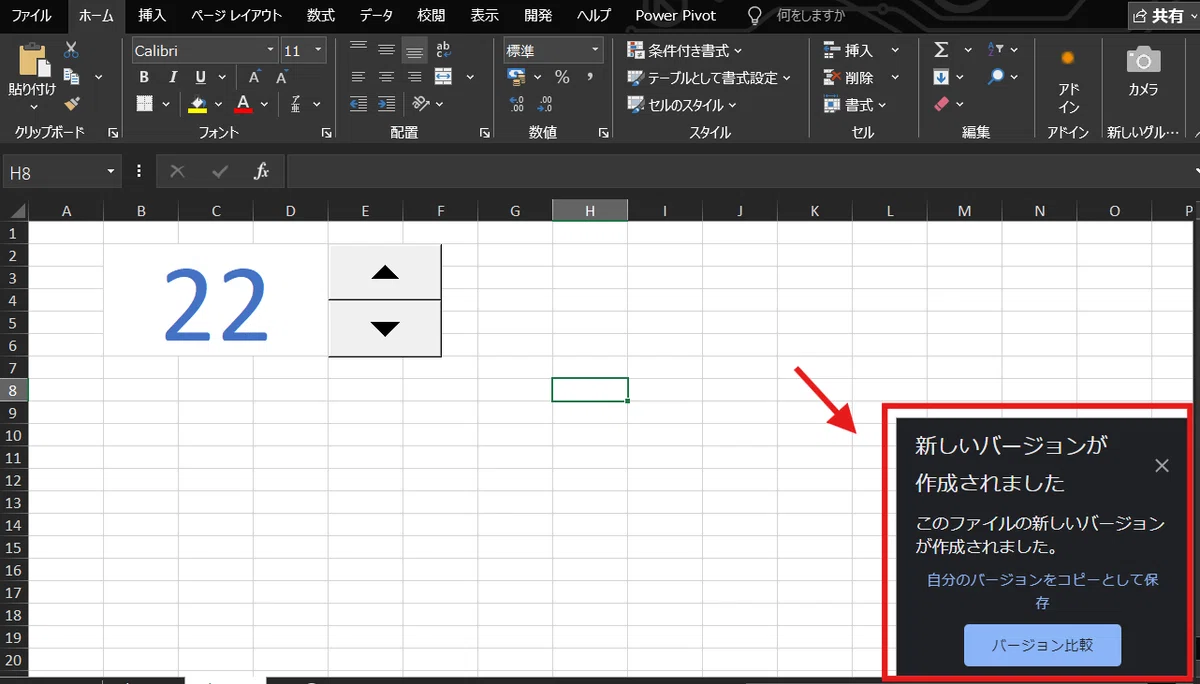Toggle Bold formatting
Image resolution: width=1200 pixels, height=684 pixels.
point(144,77)
